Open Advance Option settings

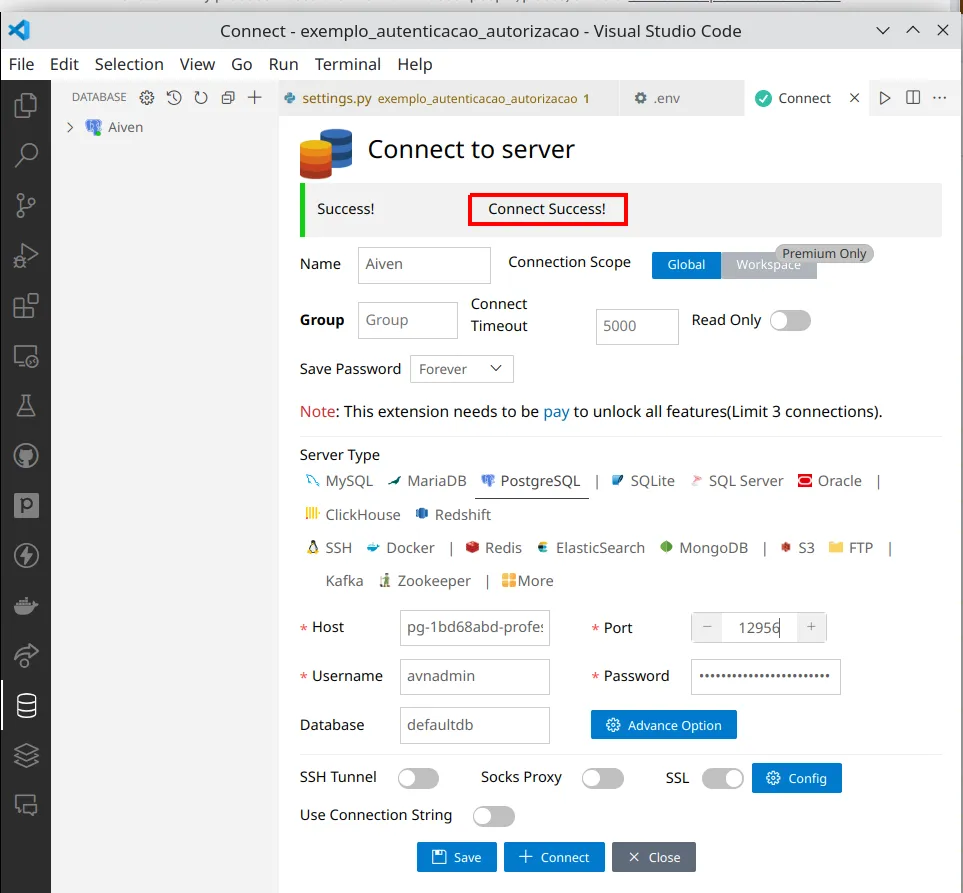point(663,725)
